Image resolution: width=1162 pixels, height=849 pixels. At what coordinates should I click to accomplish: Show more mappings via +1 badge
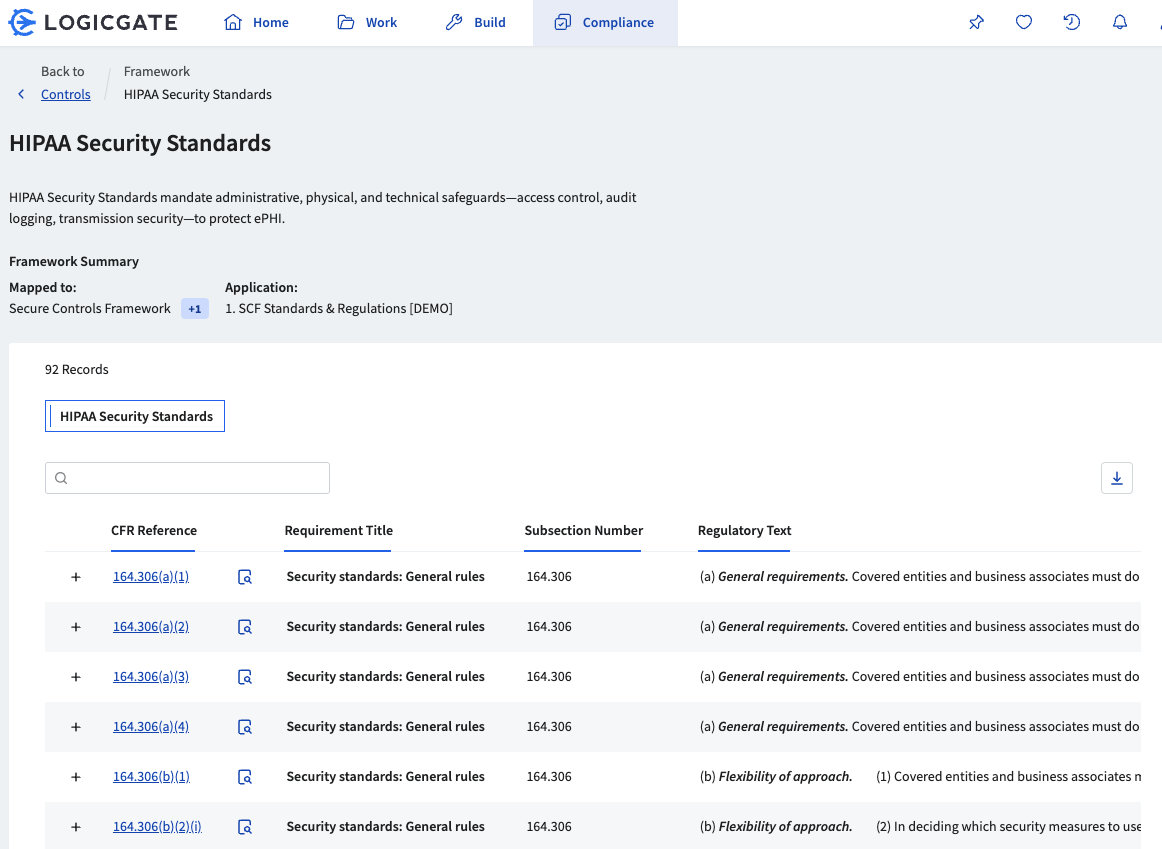coord(195,309)
